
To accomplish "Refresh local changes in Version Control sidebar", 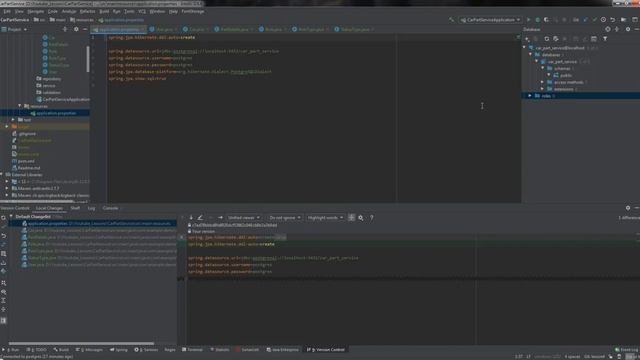I will click(4, 218).
